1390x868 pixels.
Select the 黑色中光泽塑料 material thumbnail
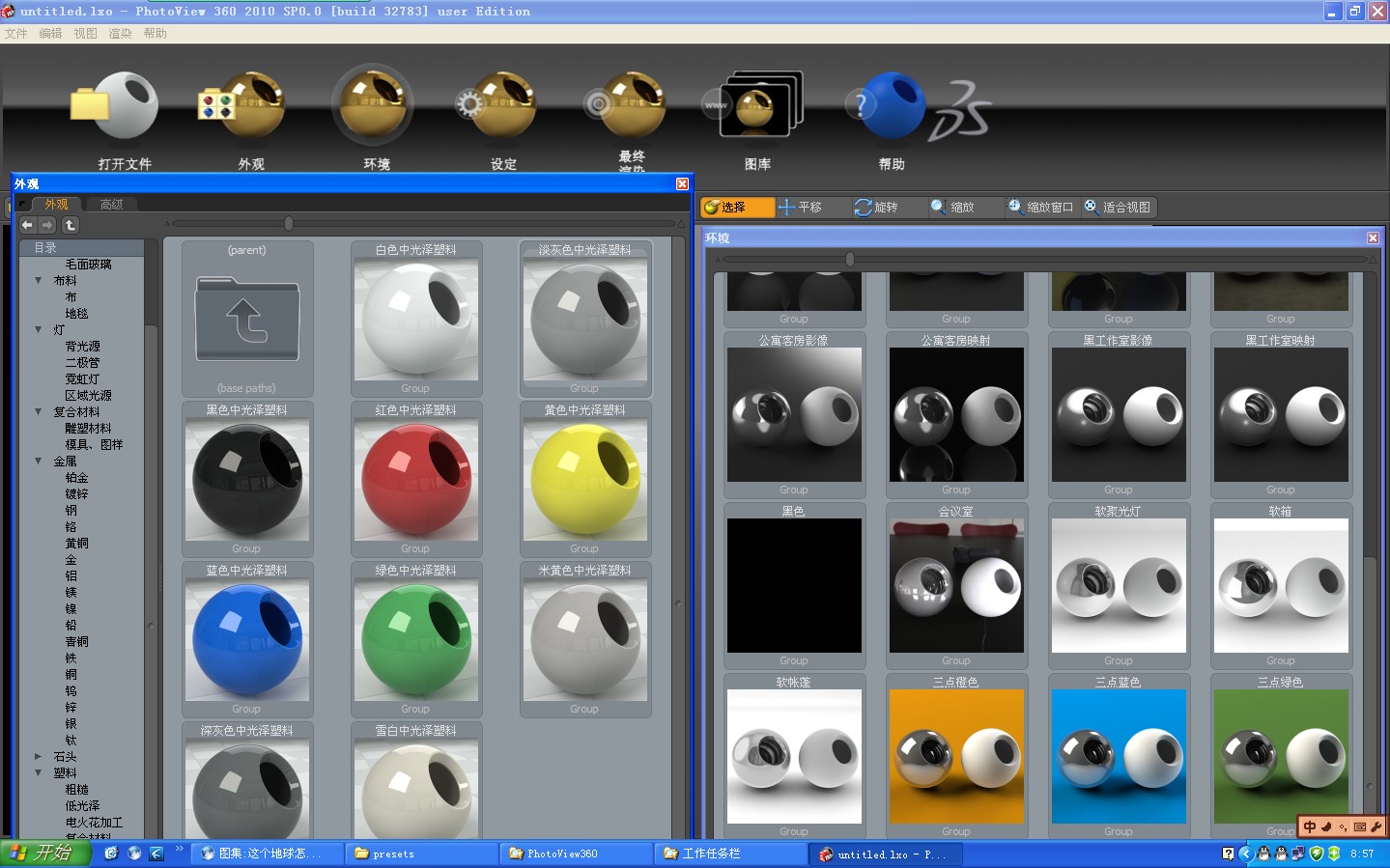coord(247,479)
